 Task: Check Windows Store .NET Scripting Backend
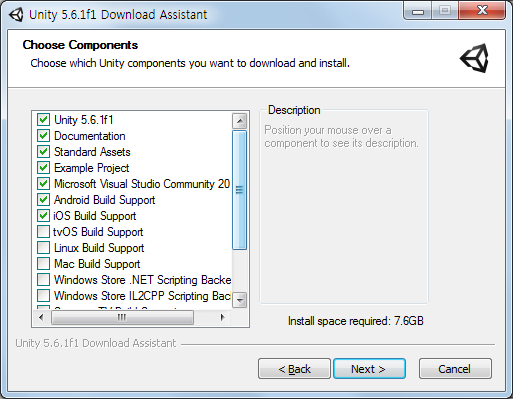point(43,279)
